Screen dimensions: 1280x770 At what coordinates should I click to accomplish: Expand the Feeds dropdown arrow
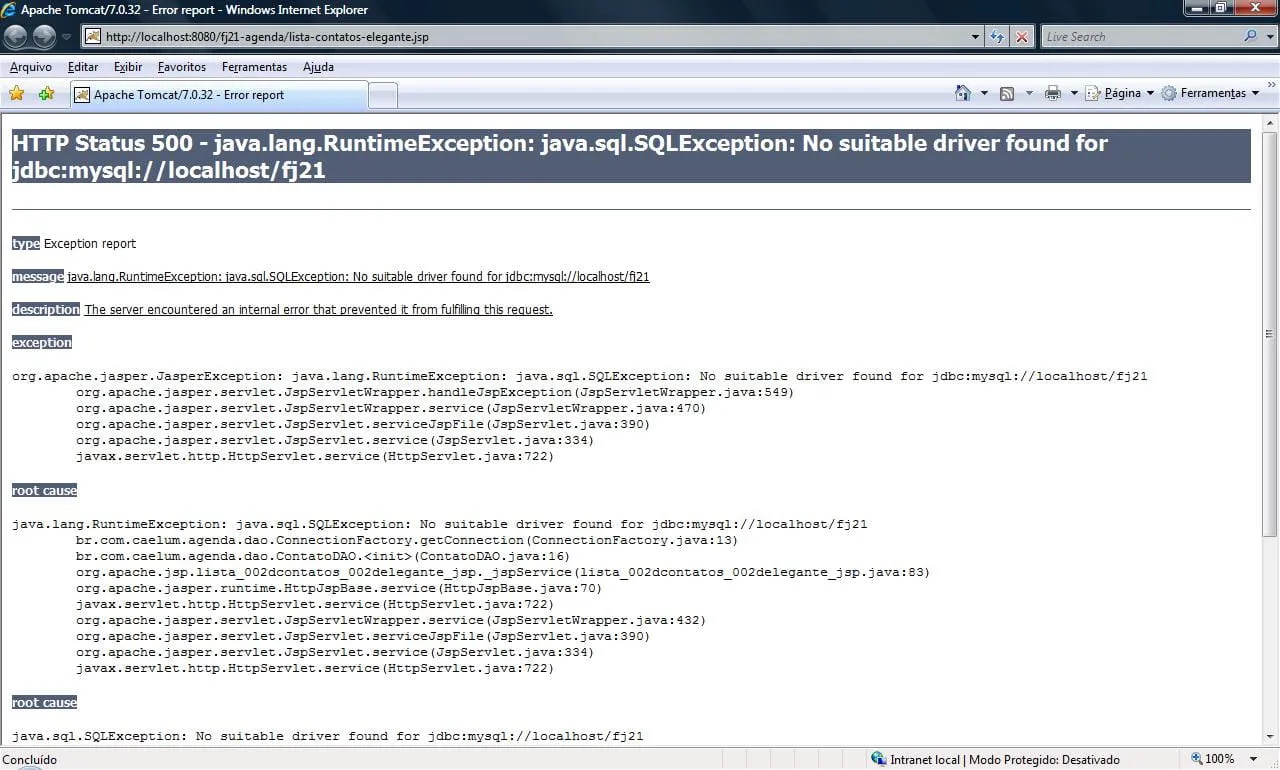coord(1029,93)
